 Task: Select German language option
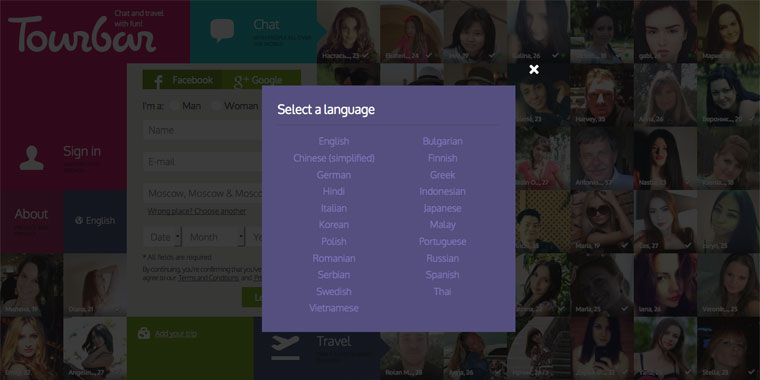[333, 174]
